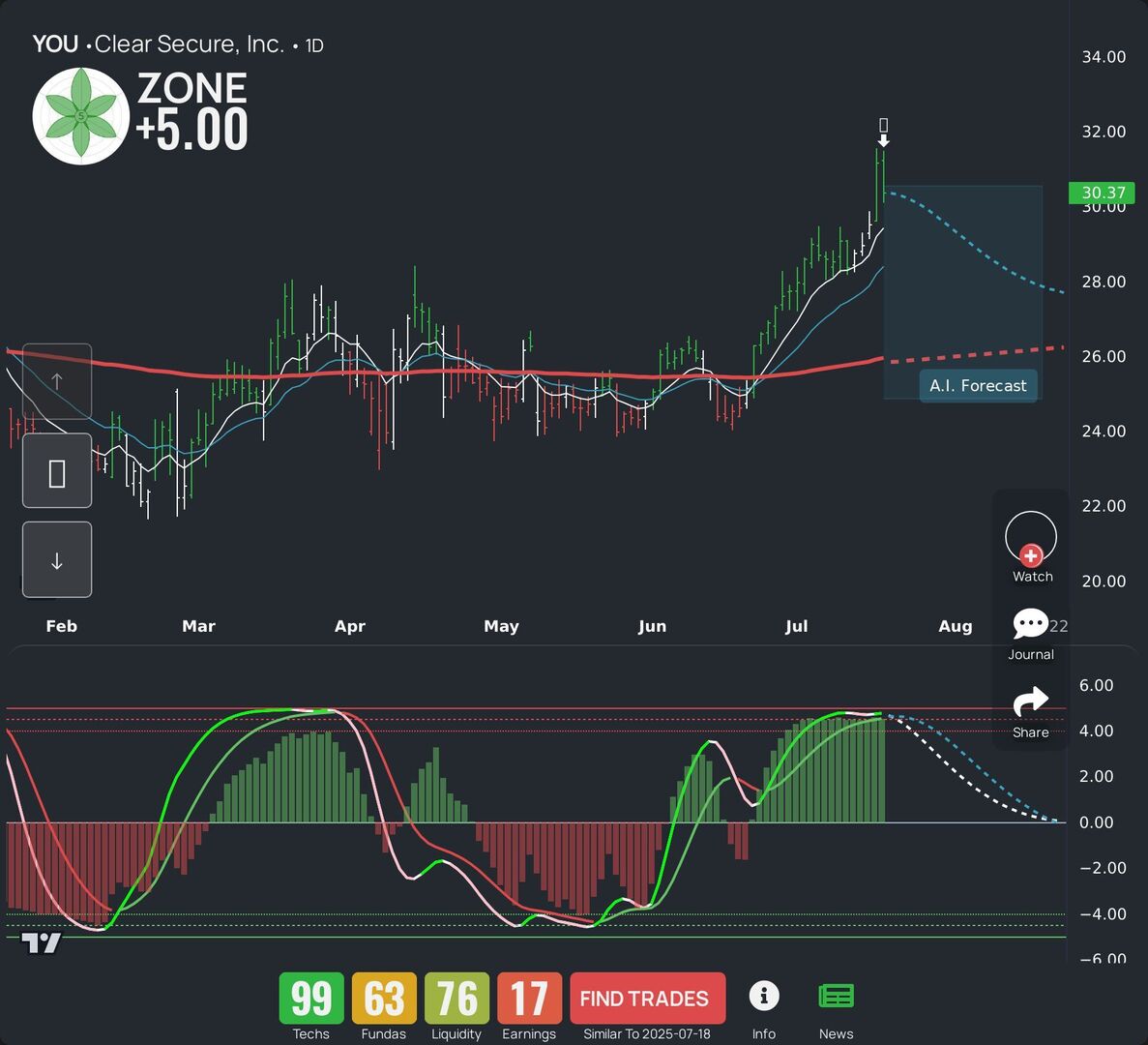This screenshot has width=1148, height=1045.
Task: Click the Aug label on time axis
Action: pos(956,626)
